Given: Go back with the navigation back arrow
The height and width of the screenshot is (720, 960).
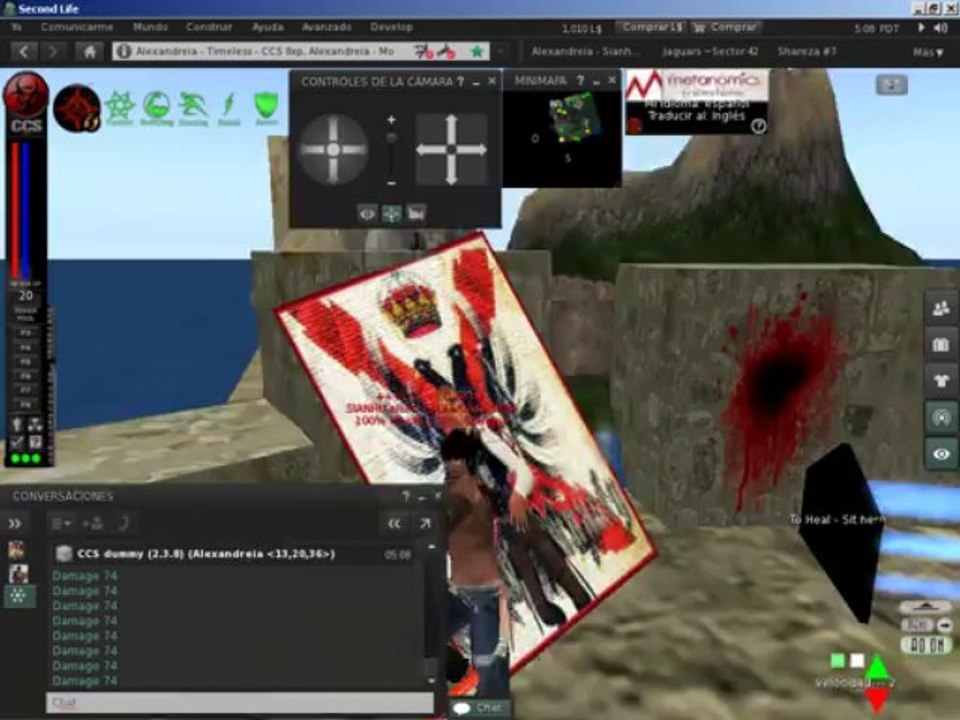Looking at the screenshot, I should [x=24, y=51].
